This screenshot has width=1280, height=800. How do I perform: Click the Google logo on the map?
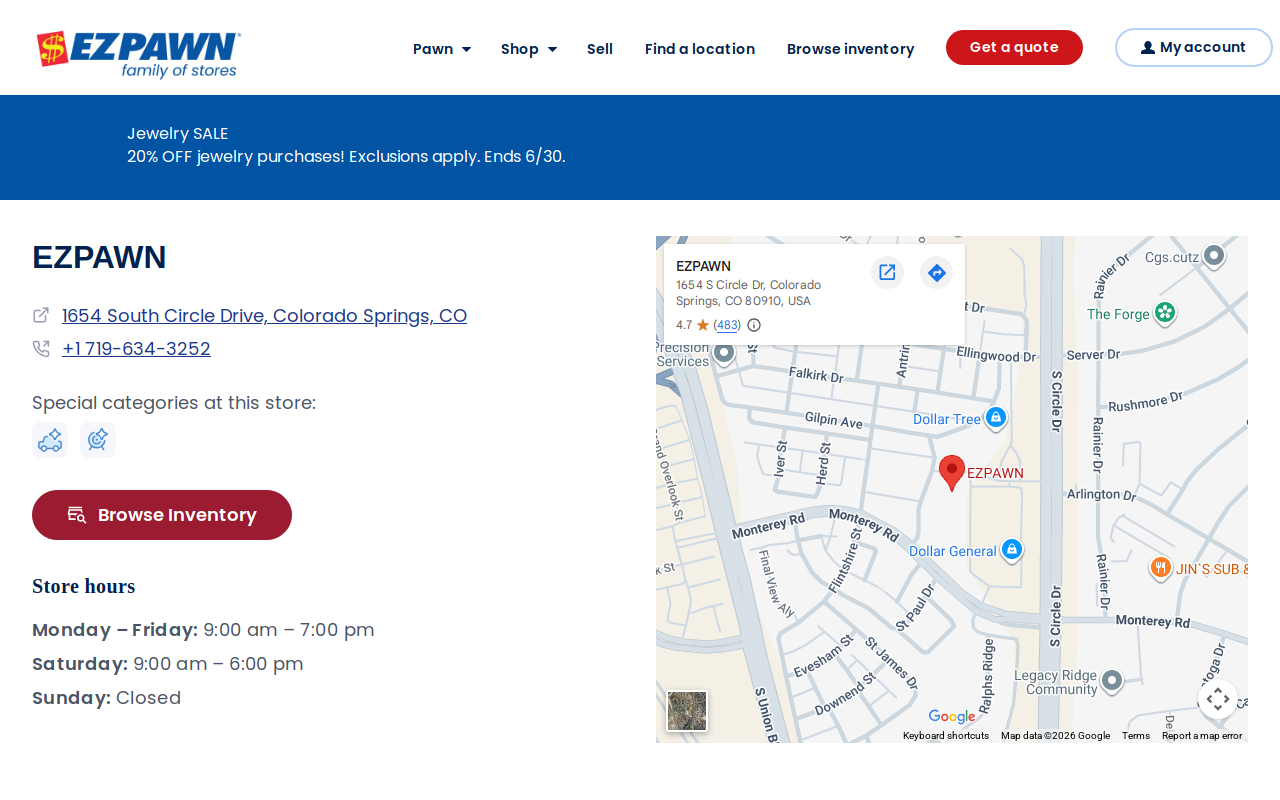(x=951, y=716)
